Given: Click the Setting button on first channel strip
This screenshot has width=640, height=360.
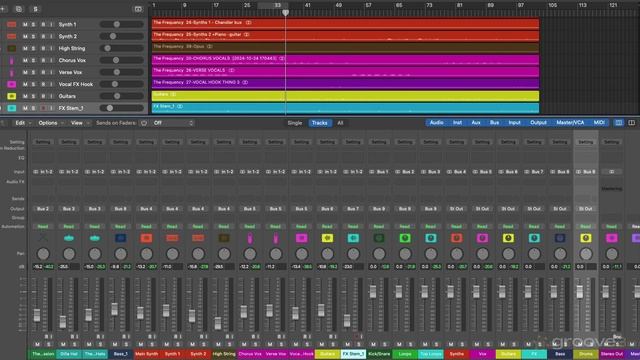Looking at the screenshot, I should tap(43, 142).
